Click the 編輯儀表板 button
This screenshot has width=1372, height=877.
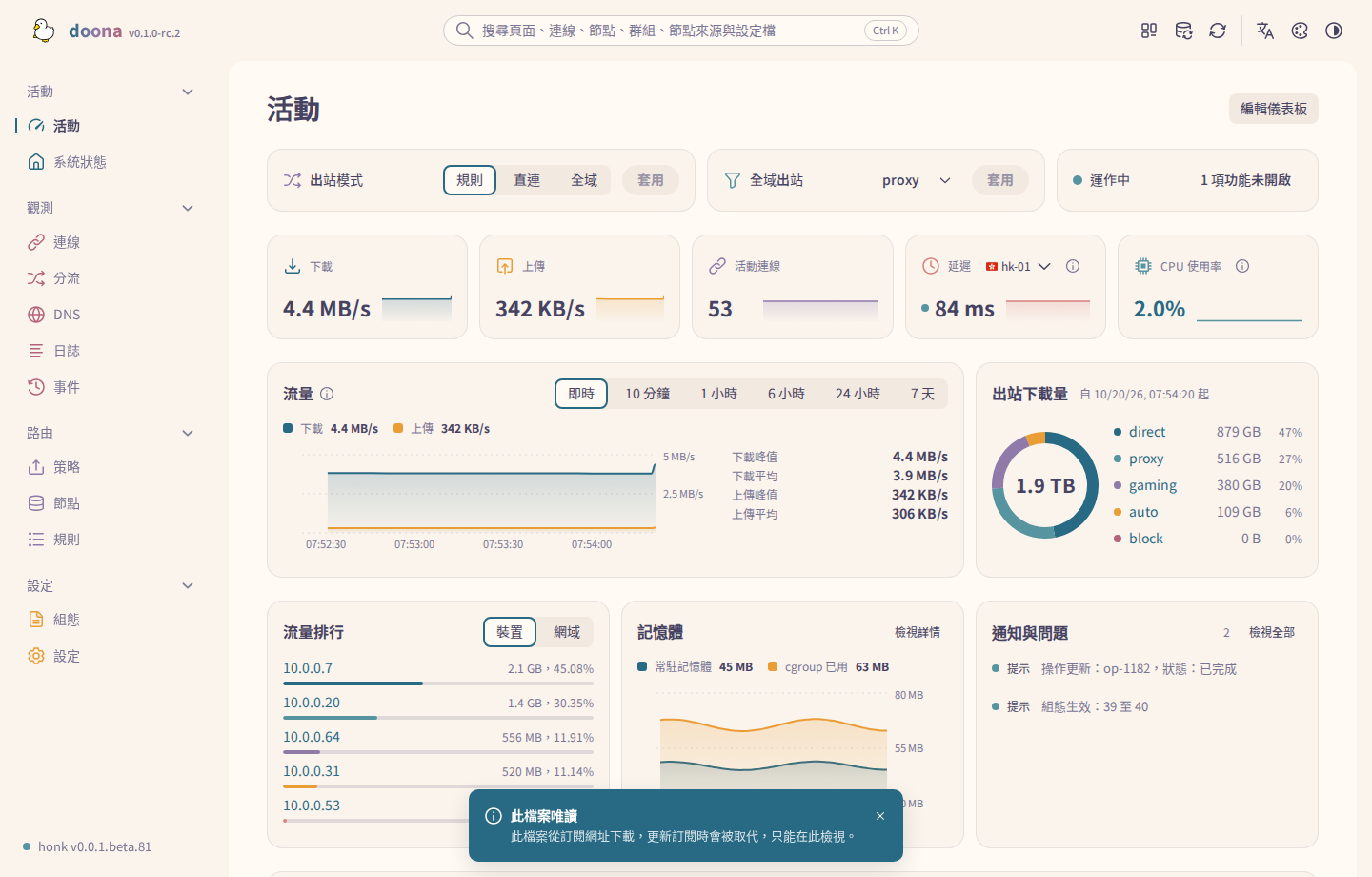point(1274,109)
